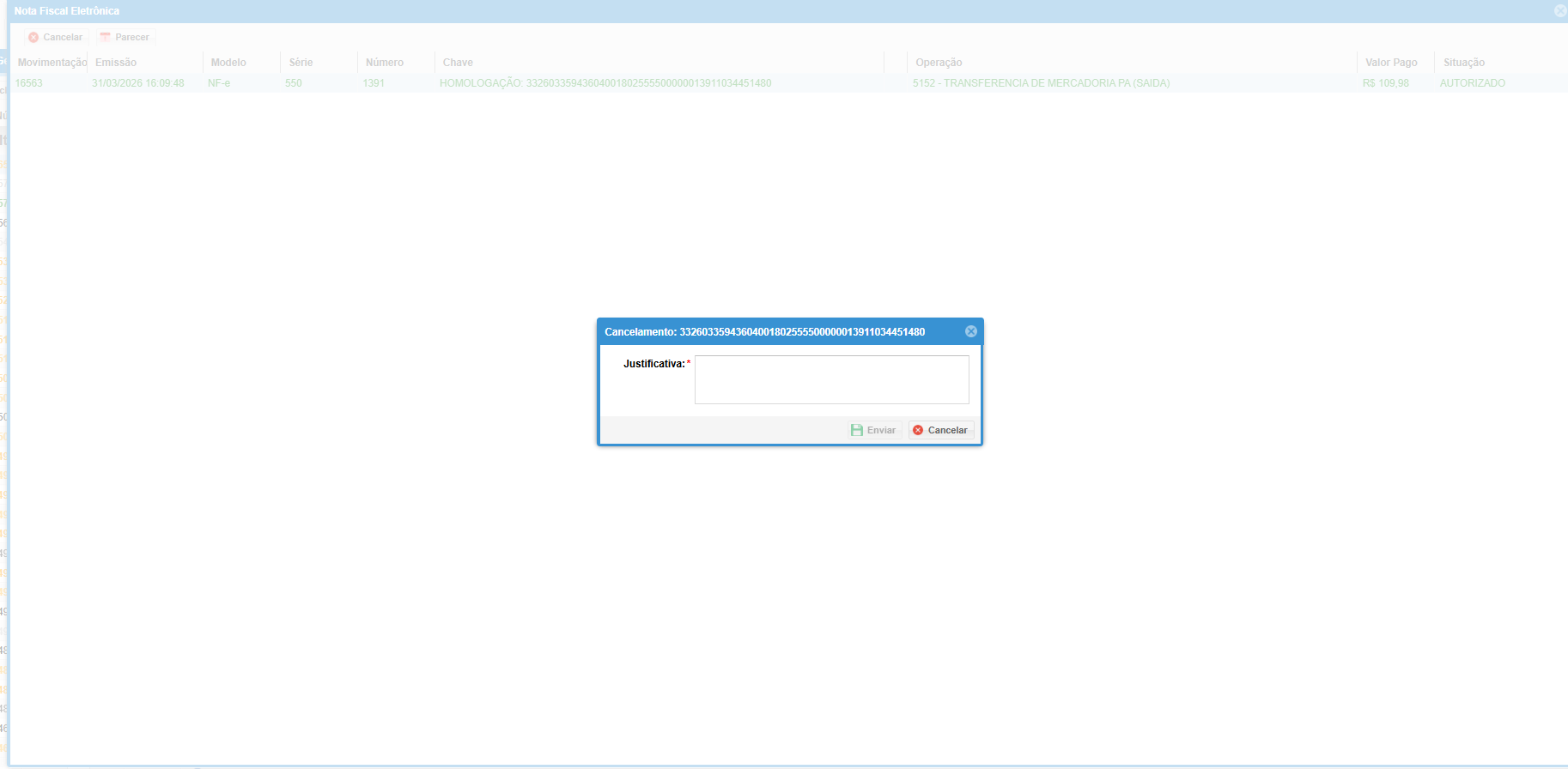Click the AUTORIZADO status cell
This screenshot has height=769, width=1568.
(1472, 83)
